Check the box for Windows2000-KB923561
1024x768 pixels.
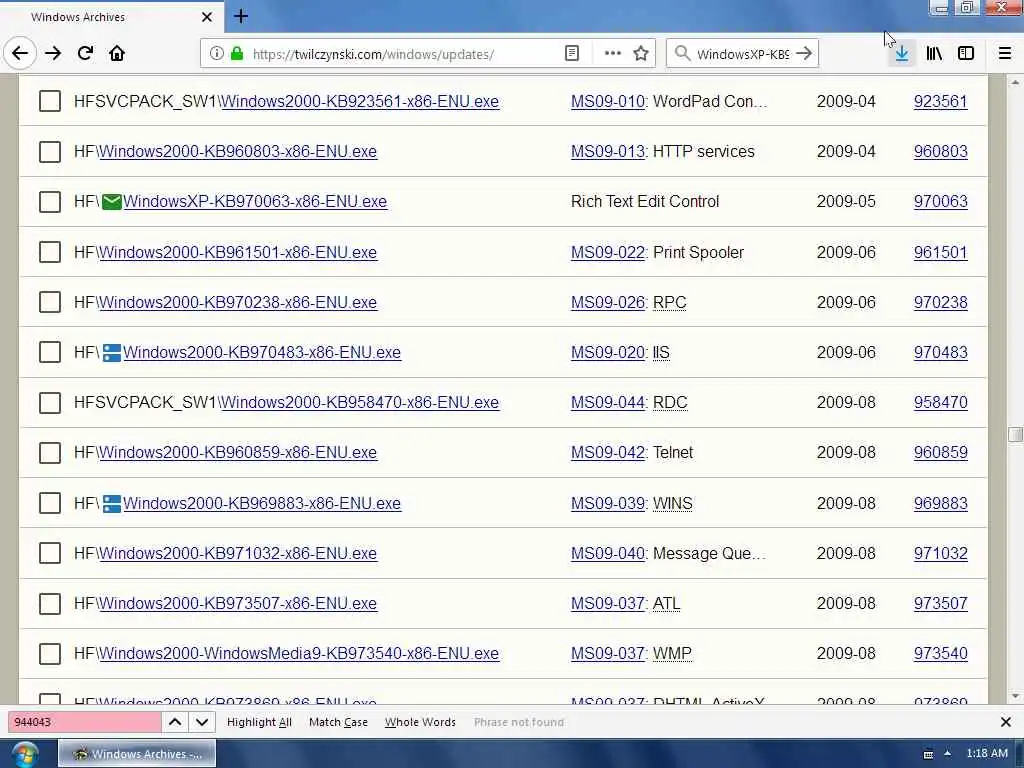(x=50, y=101)
